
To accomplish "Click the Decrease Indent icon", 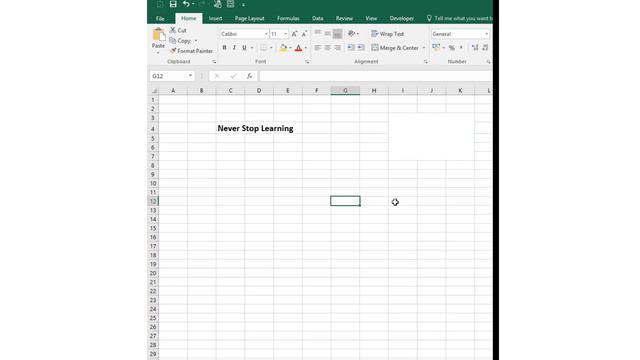I will [x=351, y=48].
